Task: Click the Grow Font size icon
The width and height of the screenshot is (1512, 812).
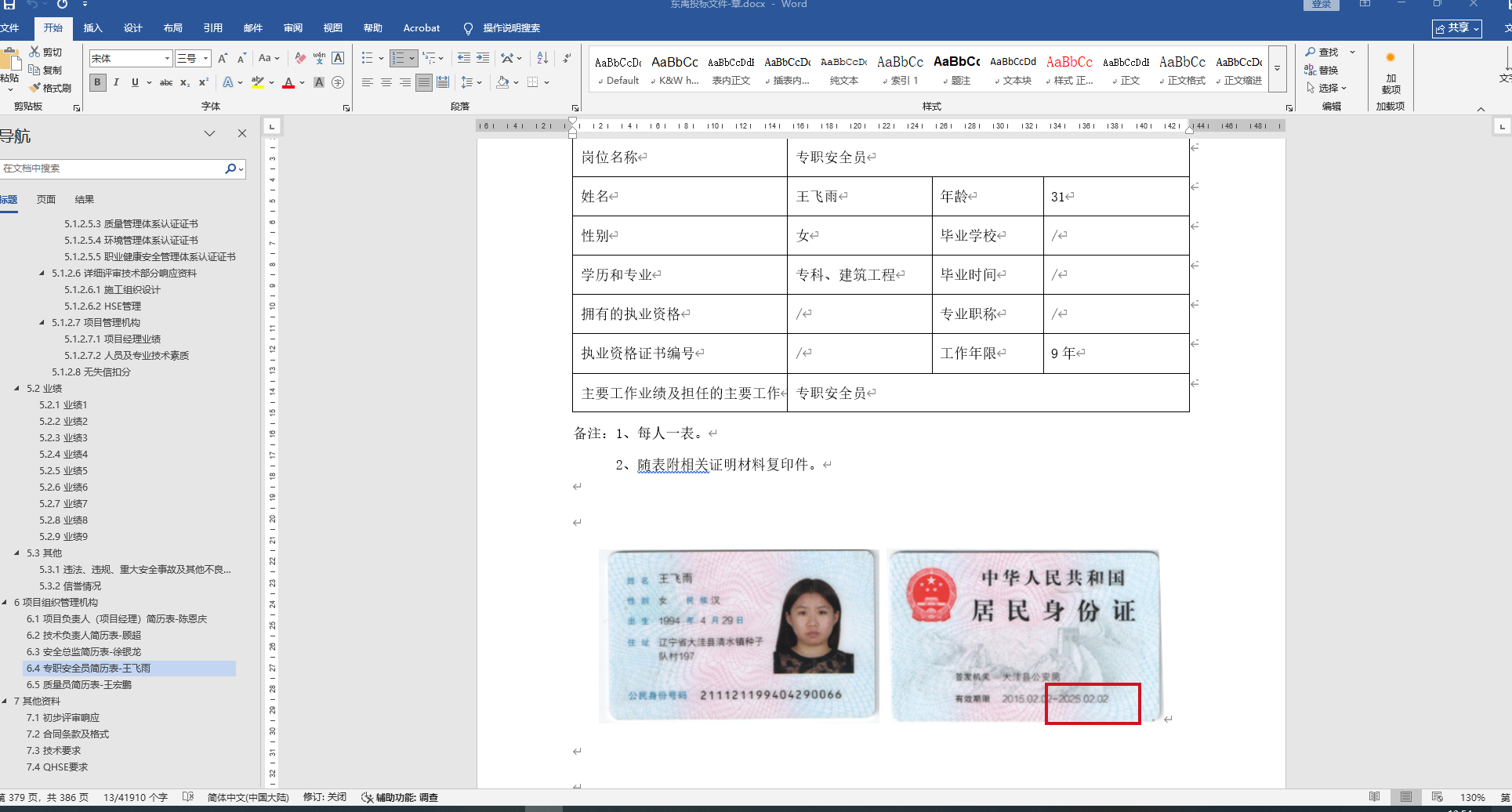Action: click(223, 58)
